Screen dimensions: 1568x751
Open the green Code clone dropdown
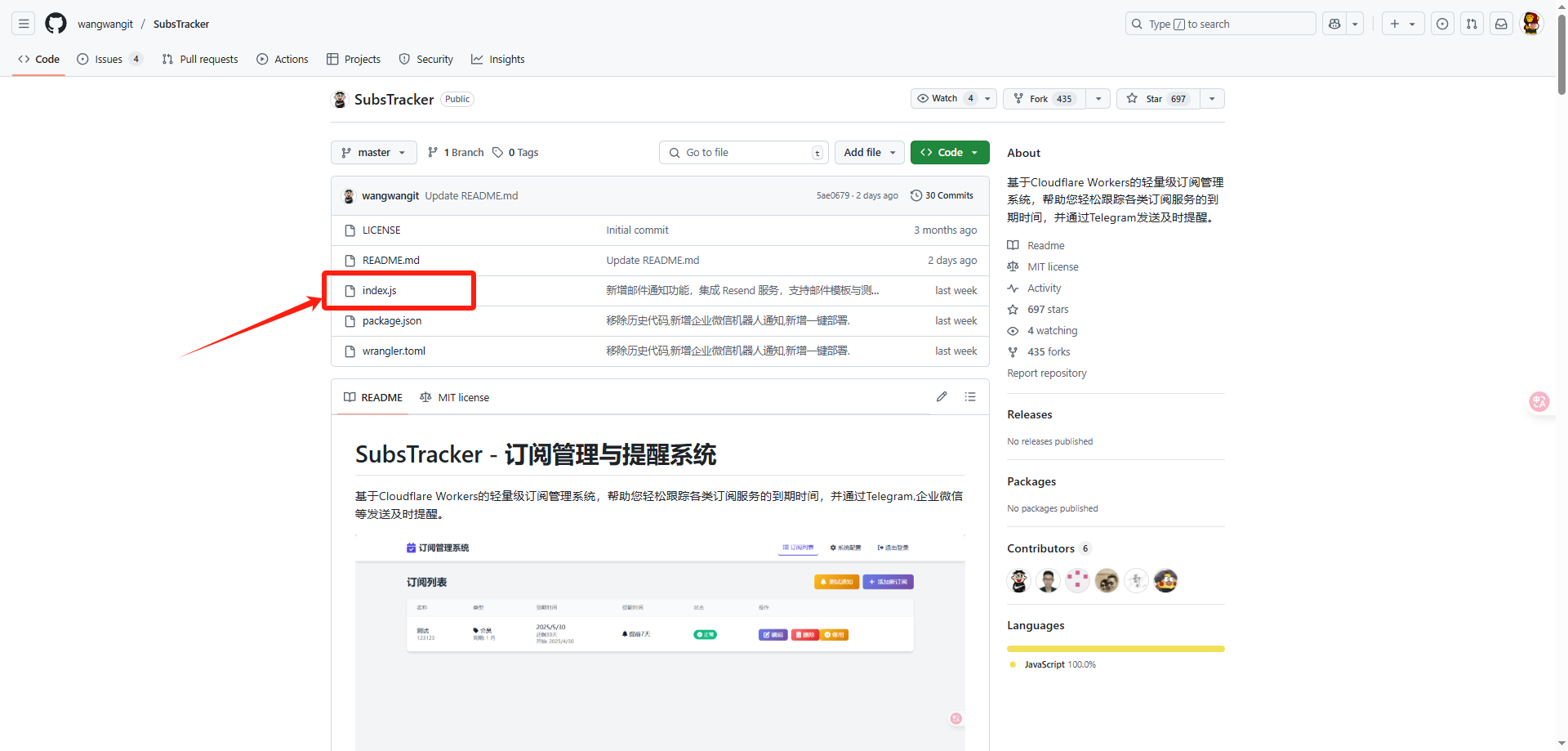click(x=950, y=152)
